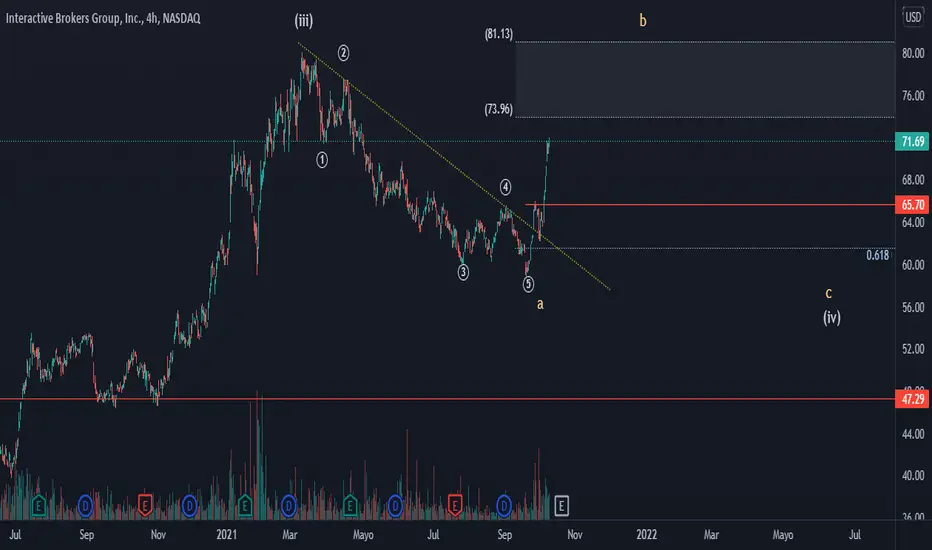Select the red horizontal support line at 47.29
This screenshot has height=550, width=932.
tap(448, 399)
